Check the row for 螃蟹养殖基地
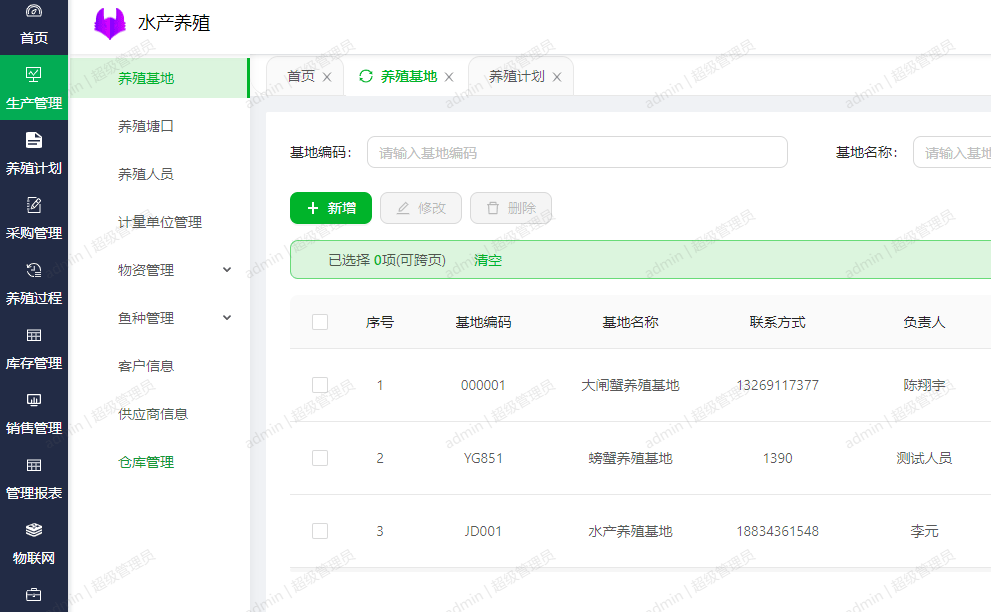This screenshot has height=612, width=991. coord(320,458)
